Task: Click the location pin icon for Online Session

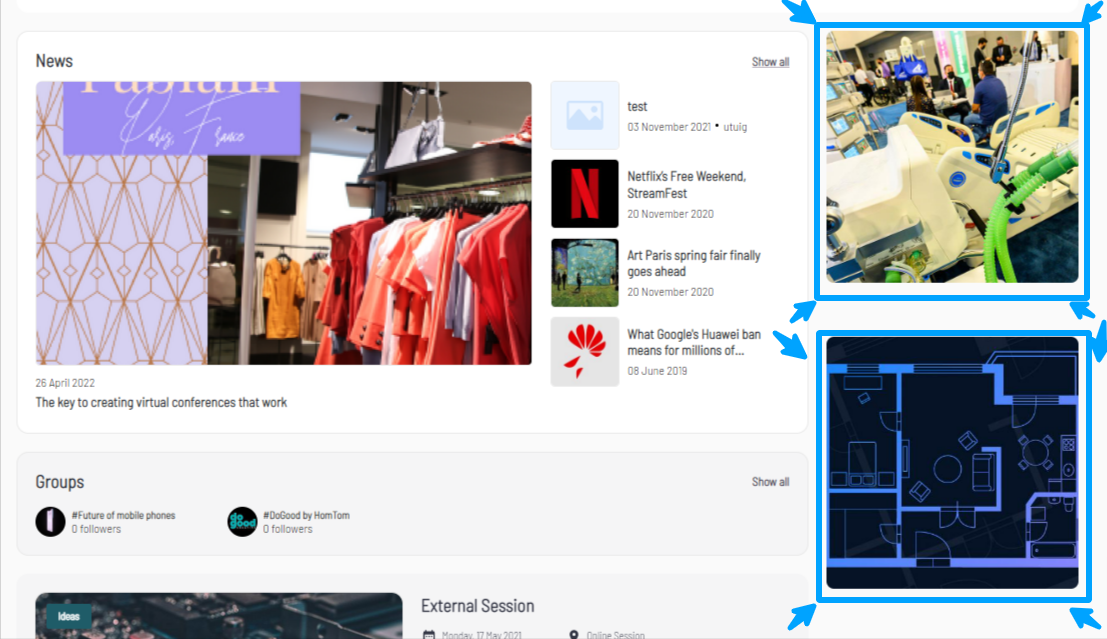Action: [574, 635]
